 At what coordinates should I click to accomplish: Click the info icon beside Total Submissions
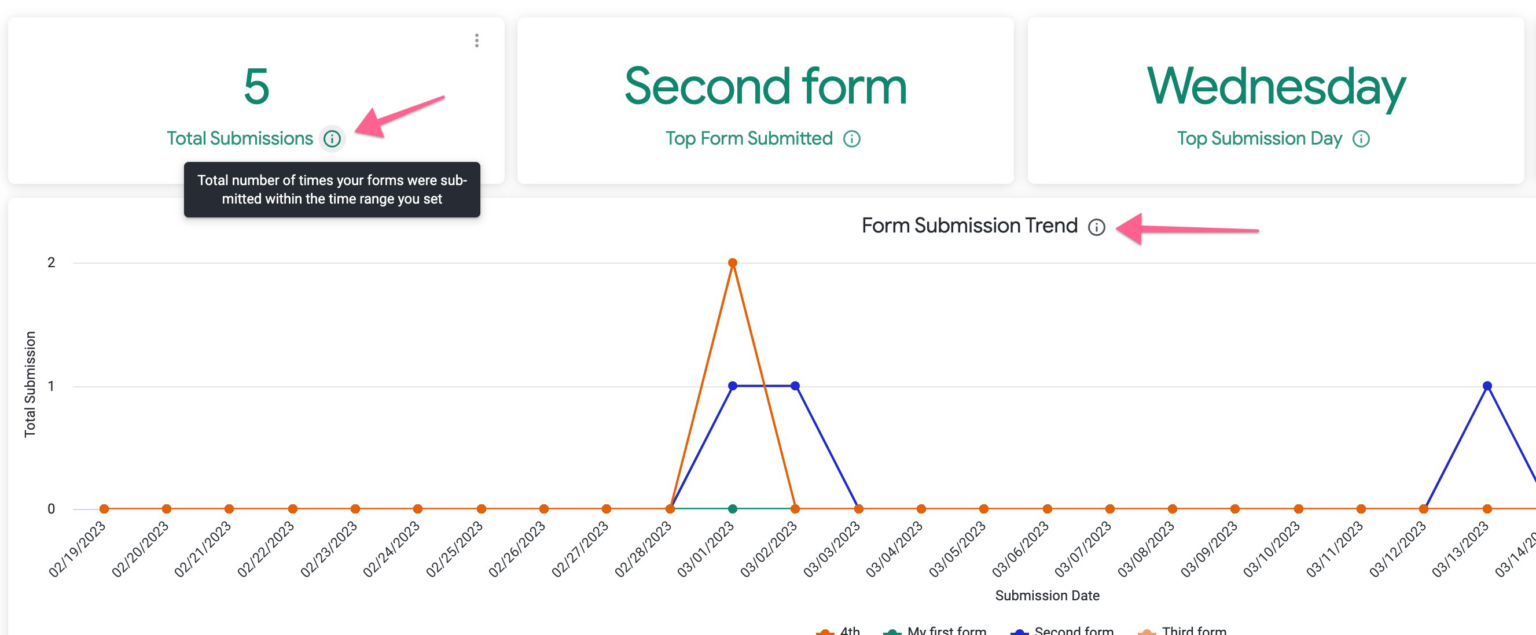point(332,139)
